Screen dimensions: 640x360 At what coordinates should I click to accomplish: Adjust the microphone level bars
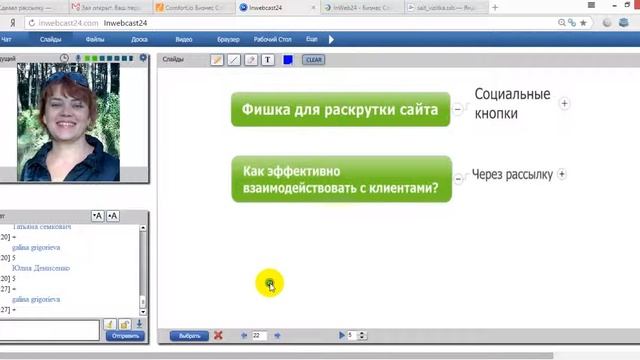click(109, 58)
